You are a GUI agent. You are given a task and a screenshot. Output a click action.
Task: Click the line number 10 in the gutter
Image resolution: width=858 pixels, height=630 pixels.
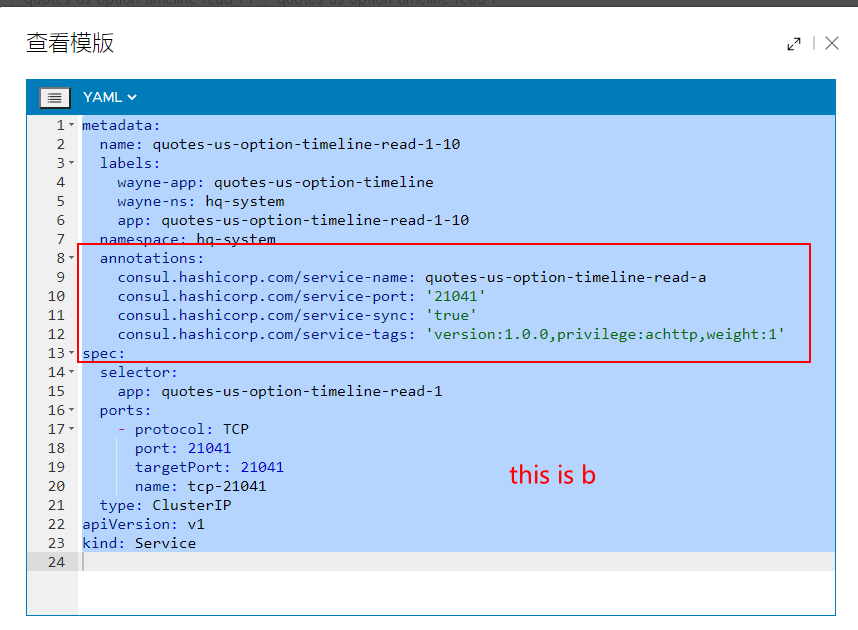point(58,295)
